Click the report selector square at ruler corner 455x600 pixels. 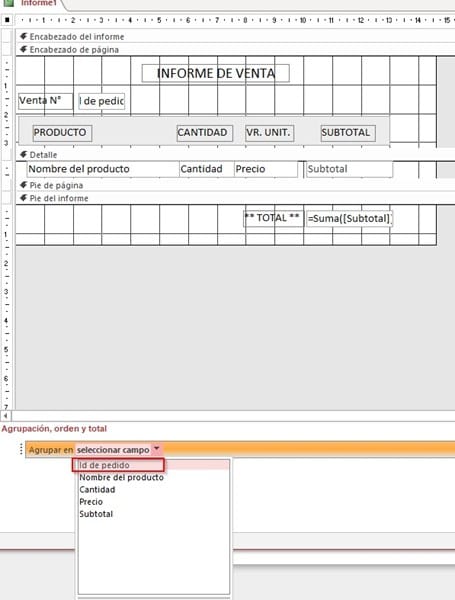click(x=7, y=20)
